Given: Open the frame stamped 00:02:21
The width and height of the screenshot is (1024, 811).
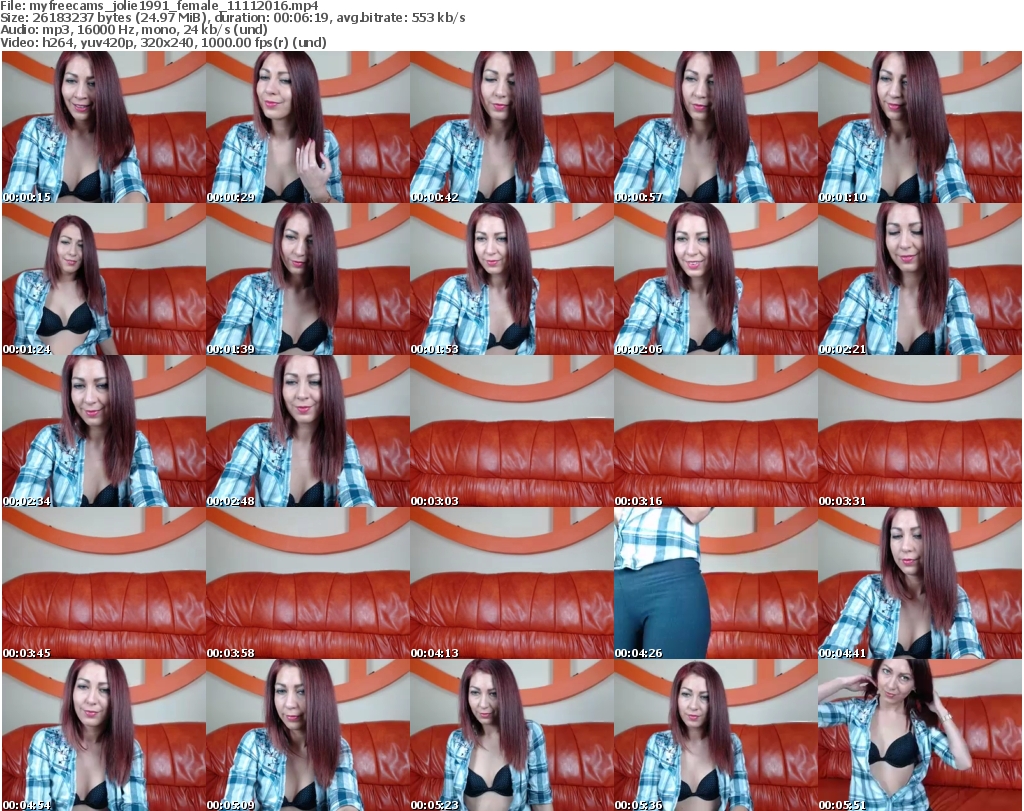Looking at the screenshot, I should click(x=920, y=279).
